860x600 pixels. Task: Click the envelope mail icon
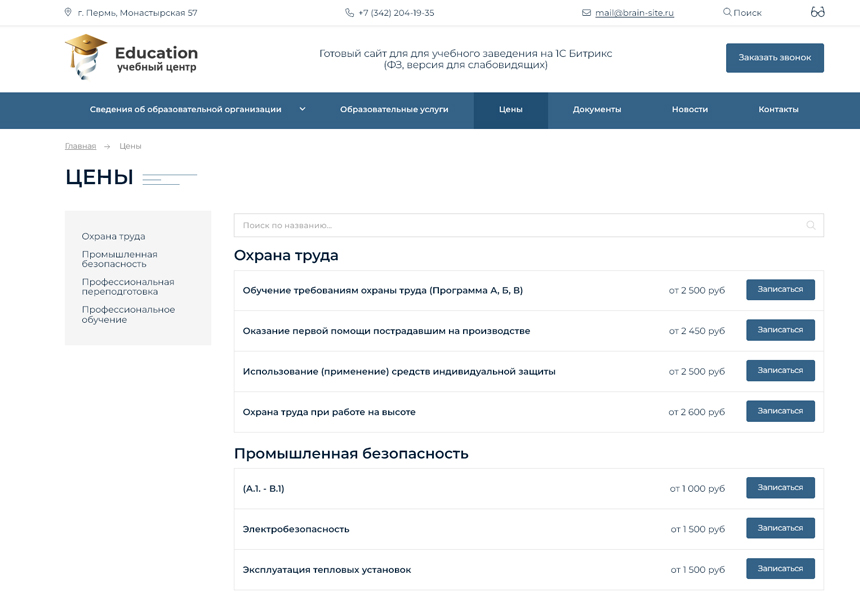(x=586, y=13)
